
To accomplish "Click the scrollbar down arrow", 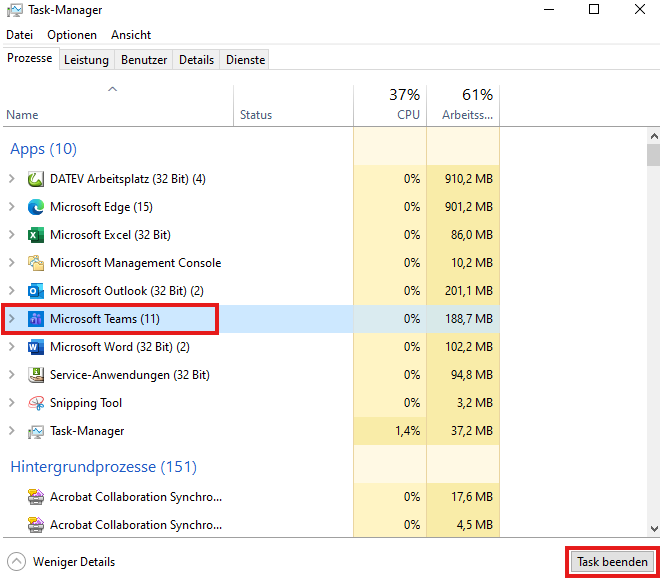I will point(654,529).
